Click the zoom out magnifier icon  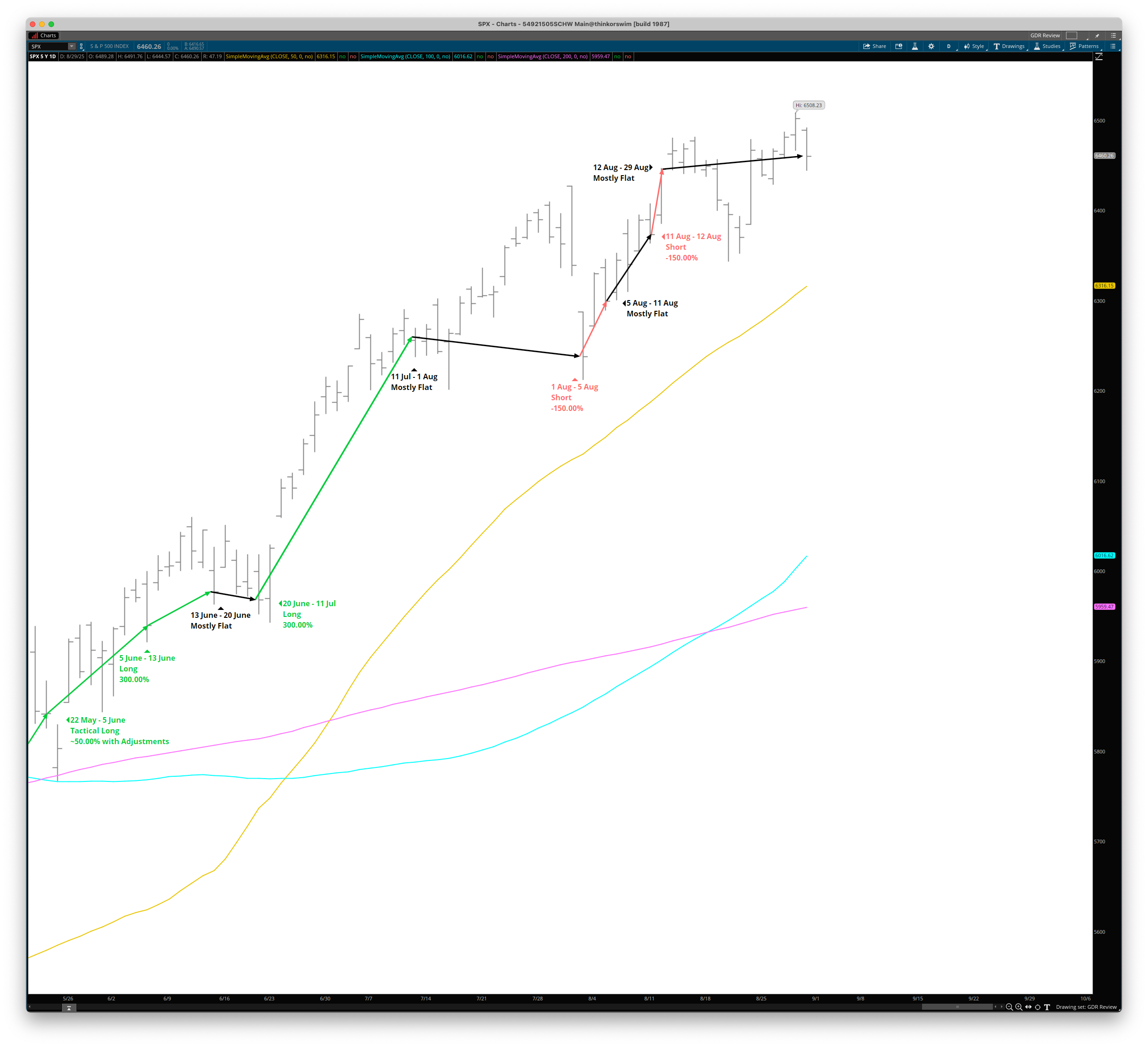tap(1009, 1007)
